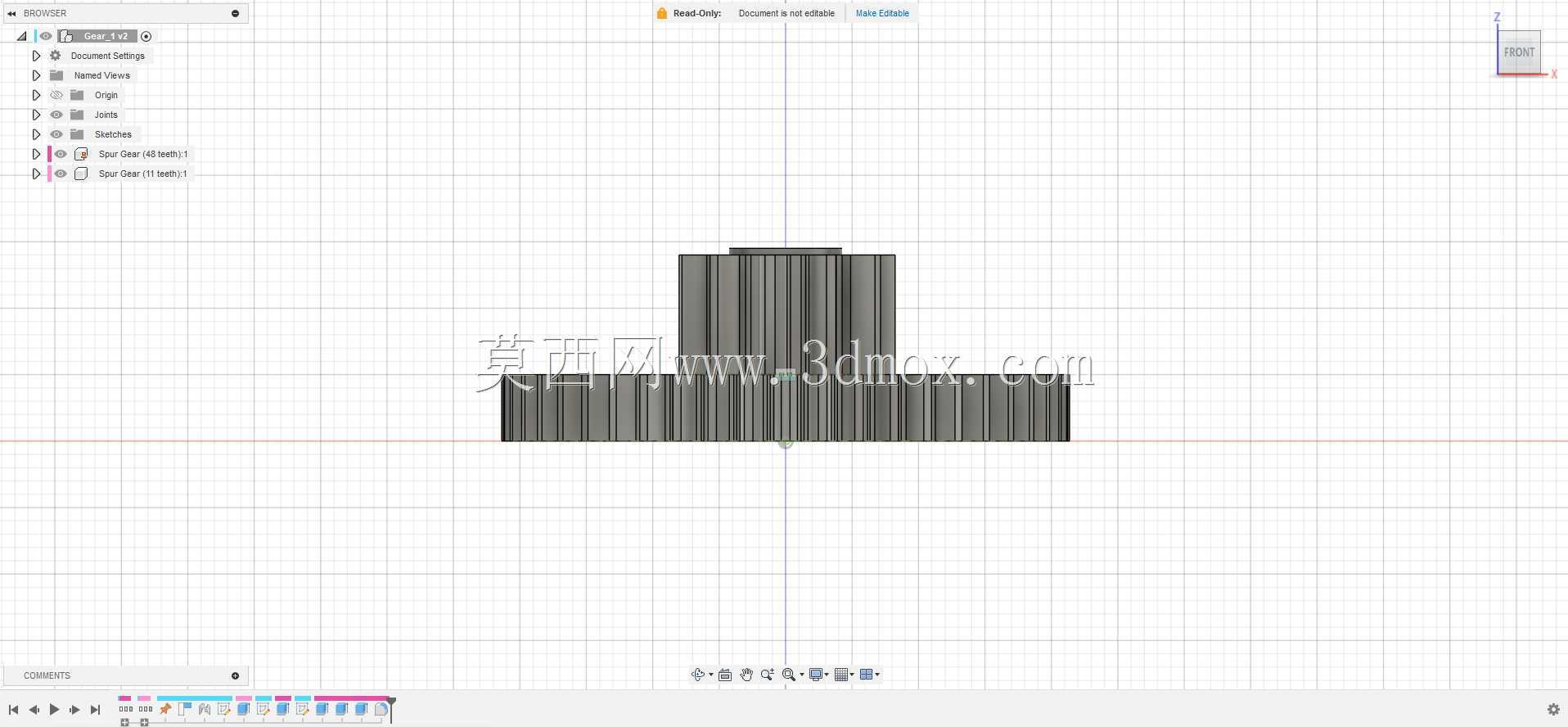
Task: Click Make Editable link
Action: [882, 13]
